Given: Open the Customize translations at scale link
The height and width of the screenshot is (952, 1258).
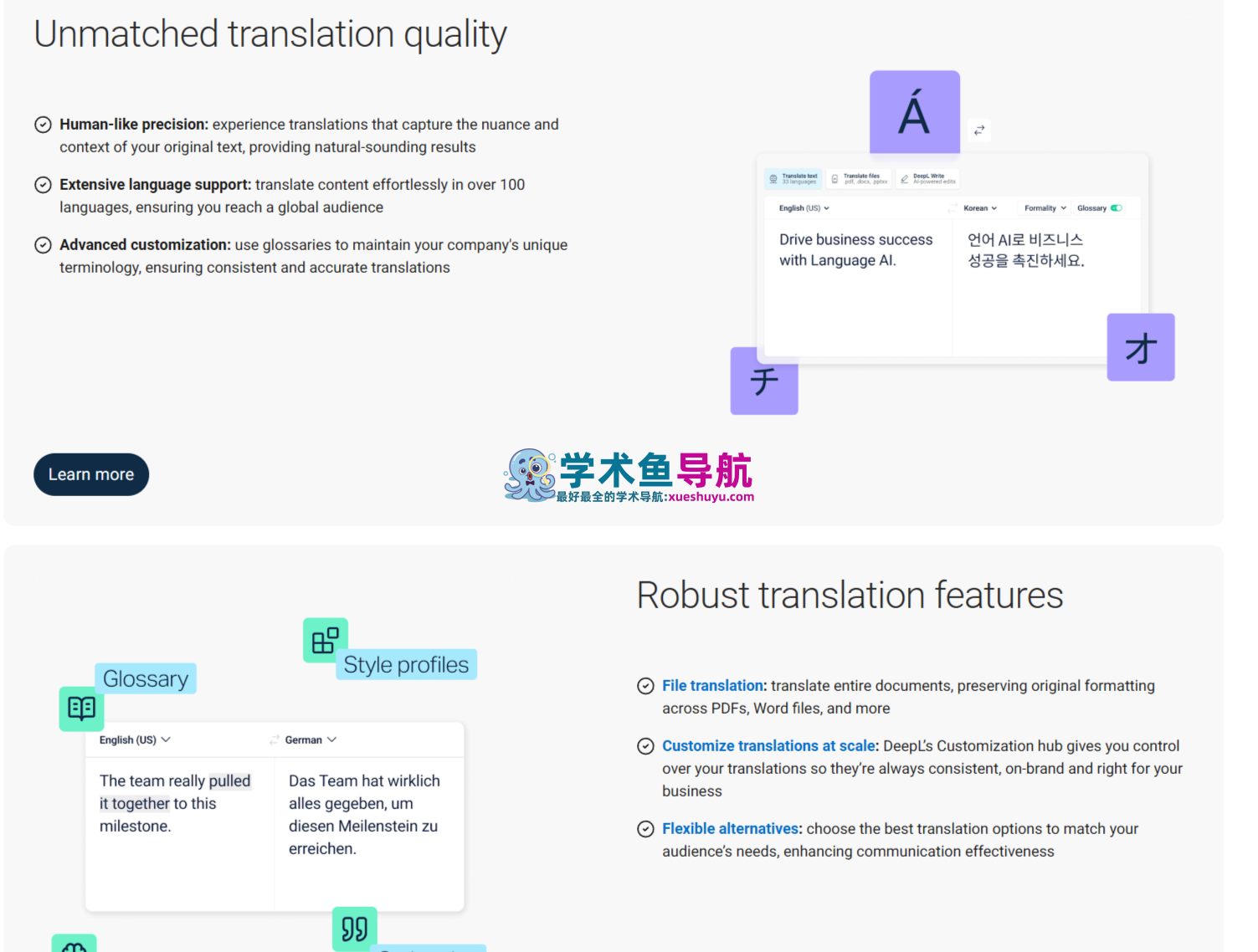Looking at the screenshot, I should 768,745.
